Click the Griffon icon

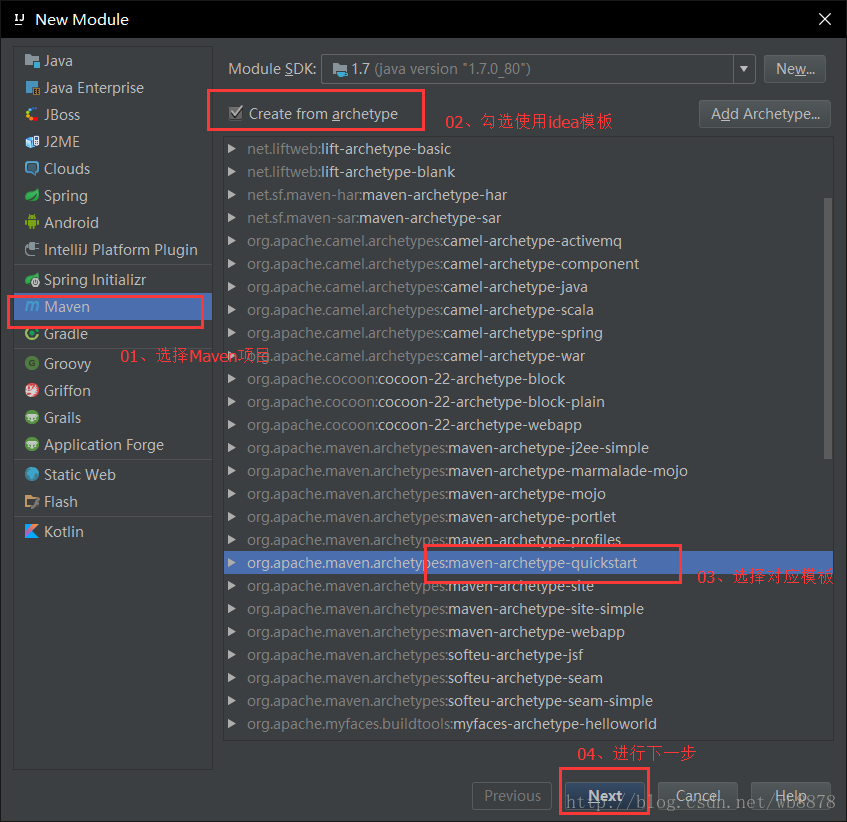tap(32, 390)
